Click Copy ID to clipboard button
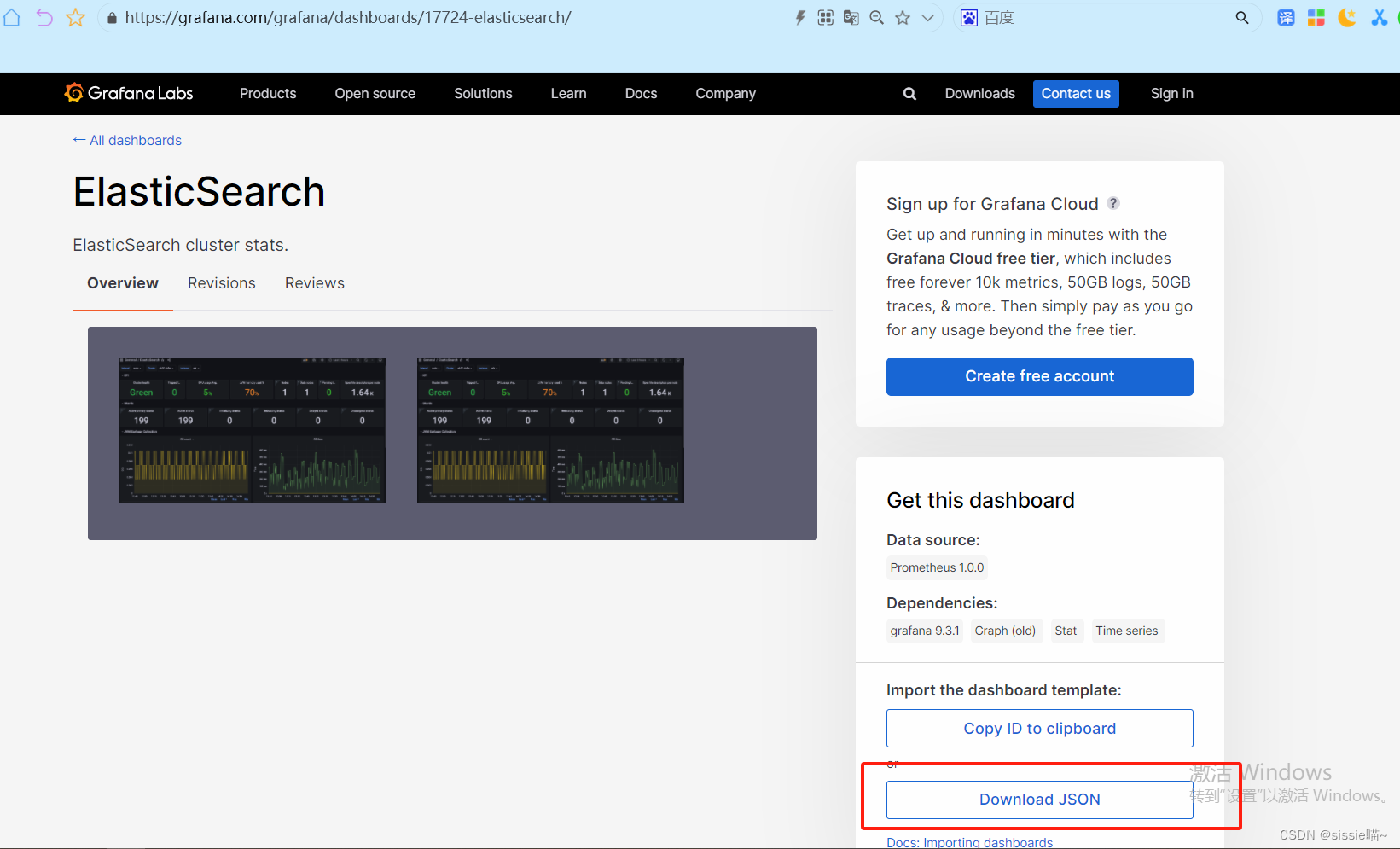 click(1039, 729)
